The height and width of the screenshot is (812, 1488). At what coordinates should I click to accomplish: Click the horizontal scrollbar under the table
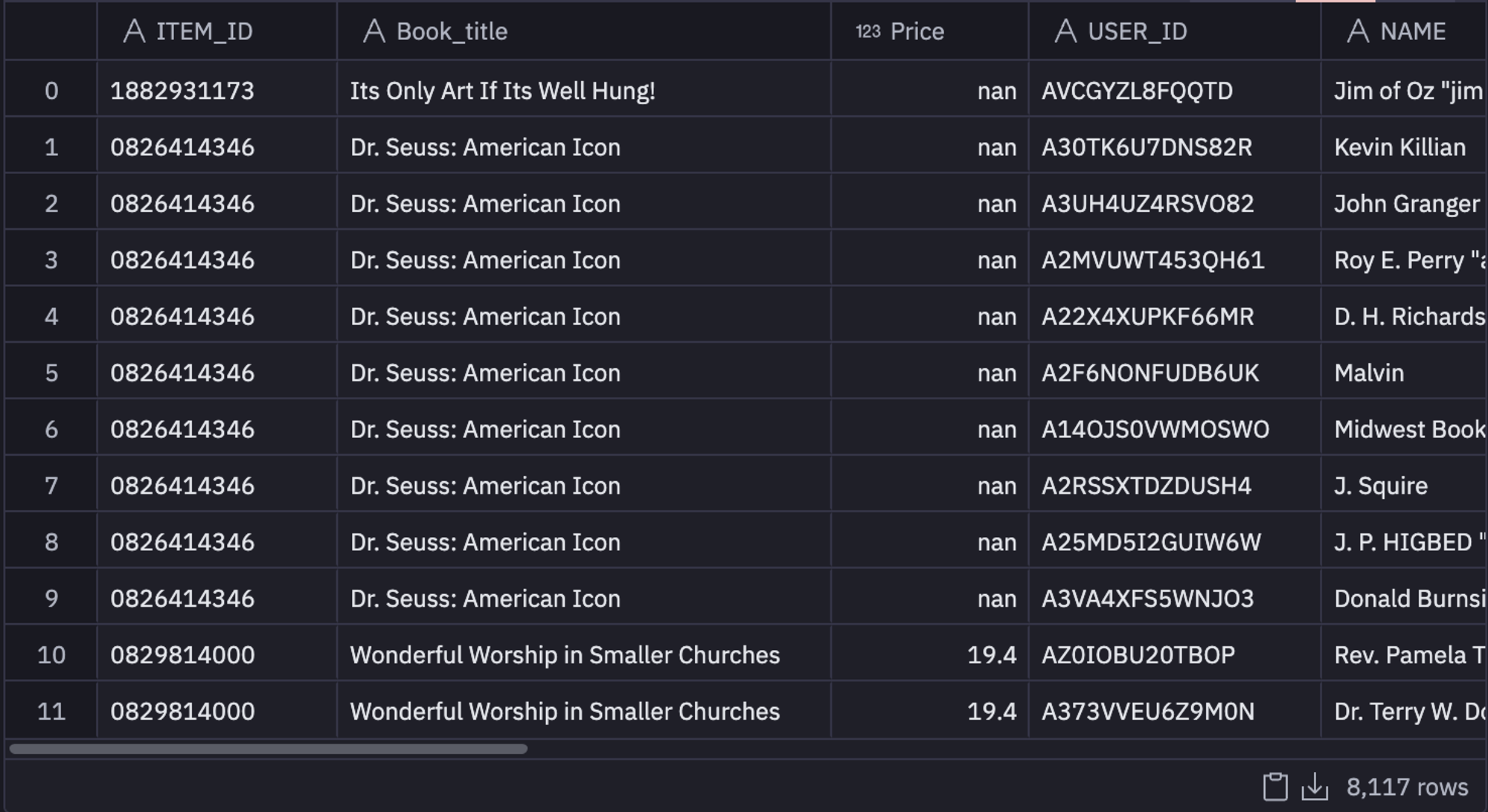tap(268, 749)
